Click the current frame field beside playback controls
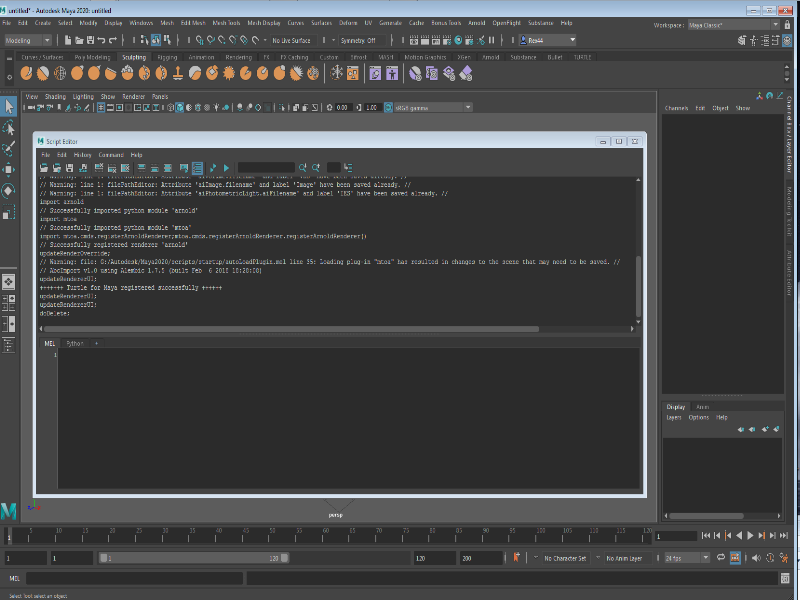The width and height of the screenshot is (800, 600). [676, 536]
